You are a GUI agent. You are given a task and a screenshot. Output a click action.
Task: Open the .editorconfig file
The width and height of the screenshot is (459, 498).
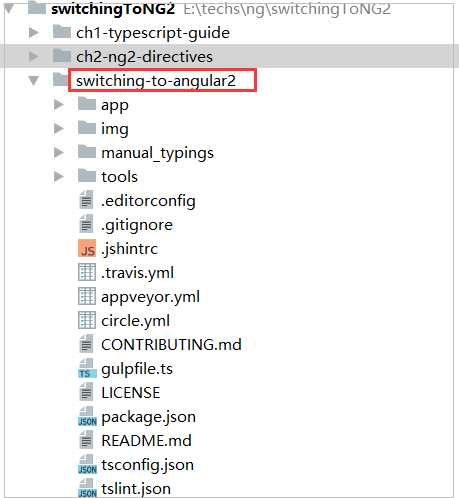point(148,201)
